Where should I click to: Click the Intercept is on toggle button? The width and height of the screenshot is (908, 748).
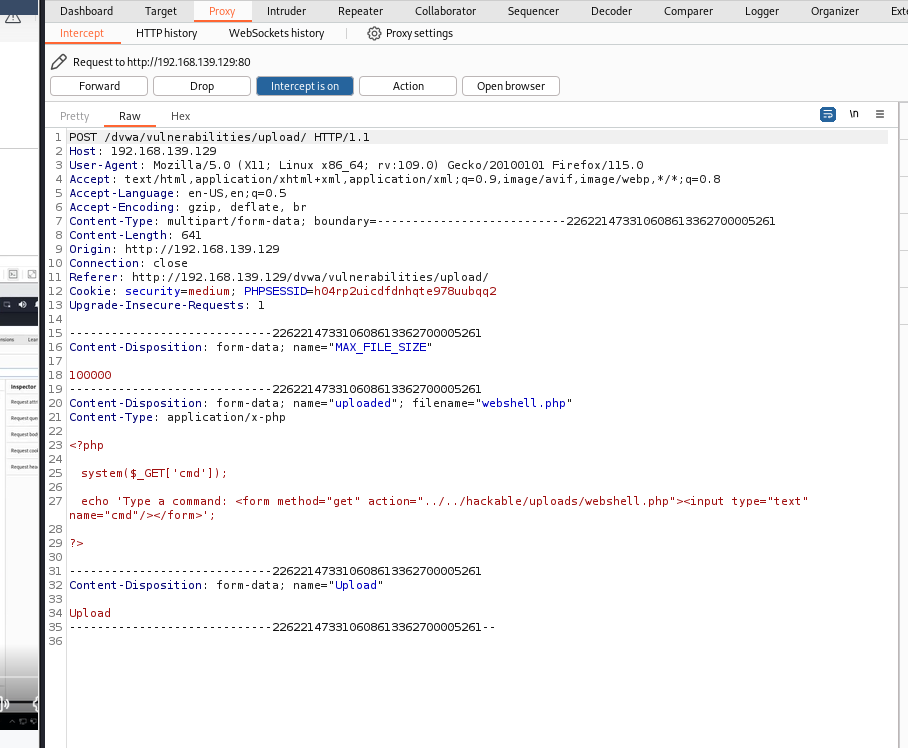[305, 86]
